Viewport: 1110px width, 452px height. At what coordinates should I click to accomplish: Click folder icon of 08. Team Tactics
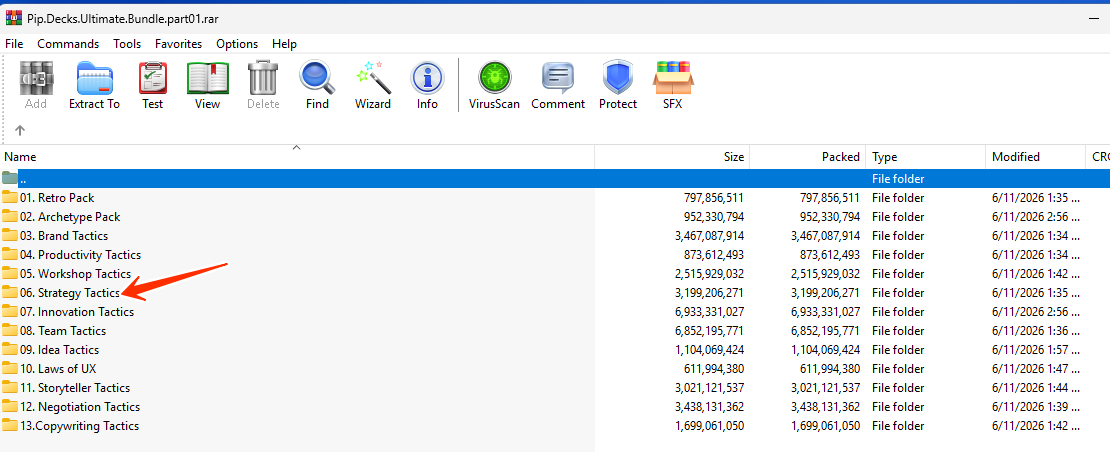click(x=9, y=330)
